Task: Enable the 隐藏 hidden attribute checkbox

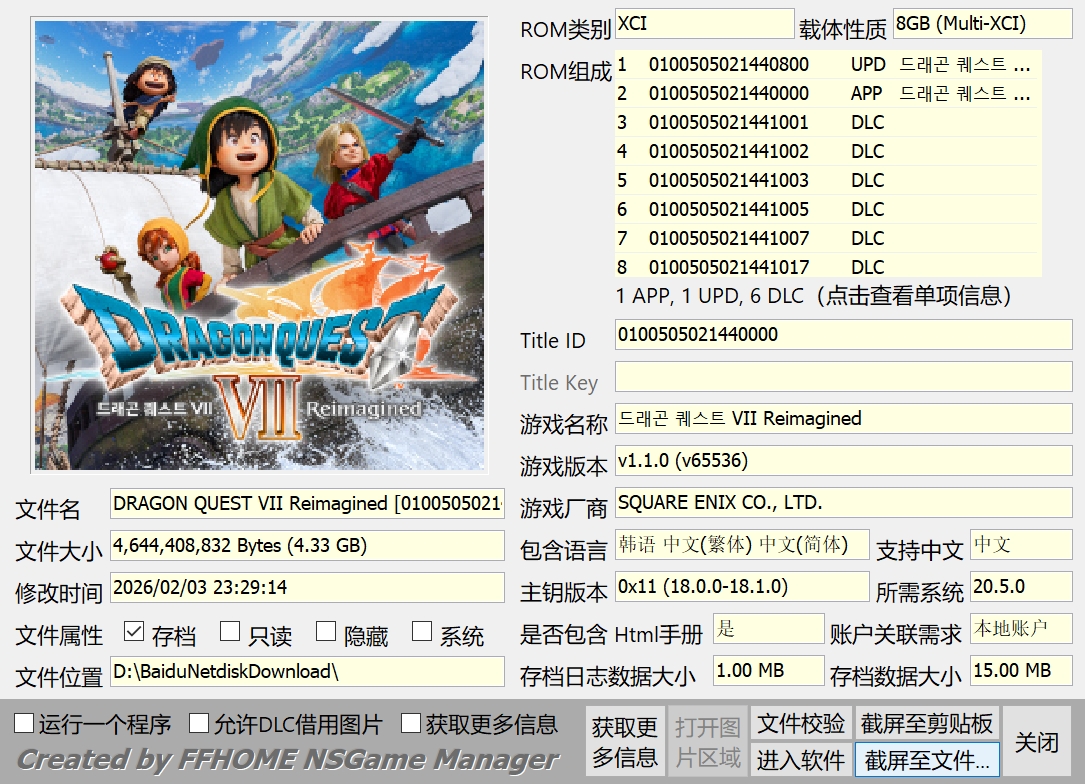Action: point(326,632)
